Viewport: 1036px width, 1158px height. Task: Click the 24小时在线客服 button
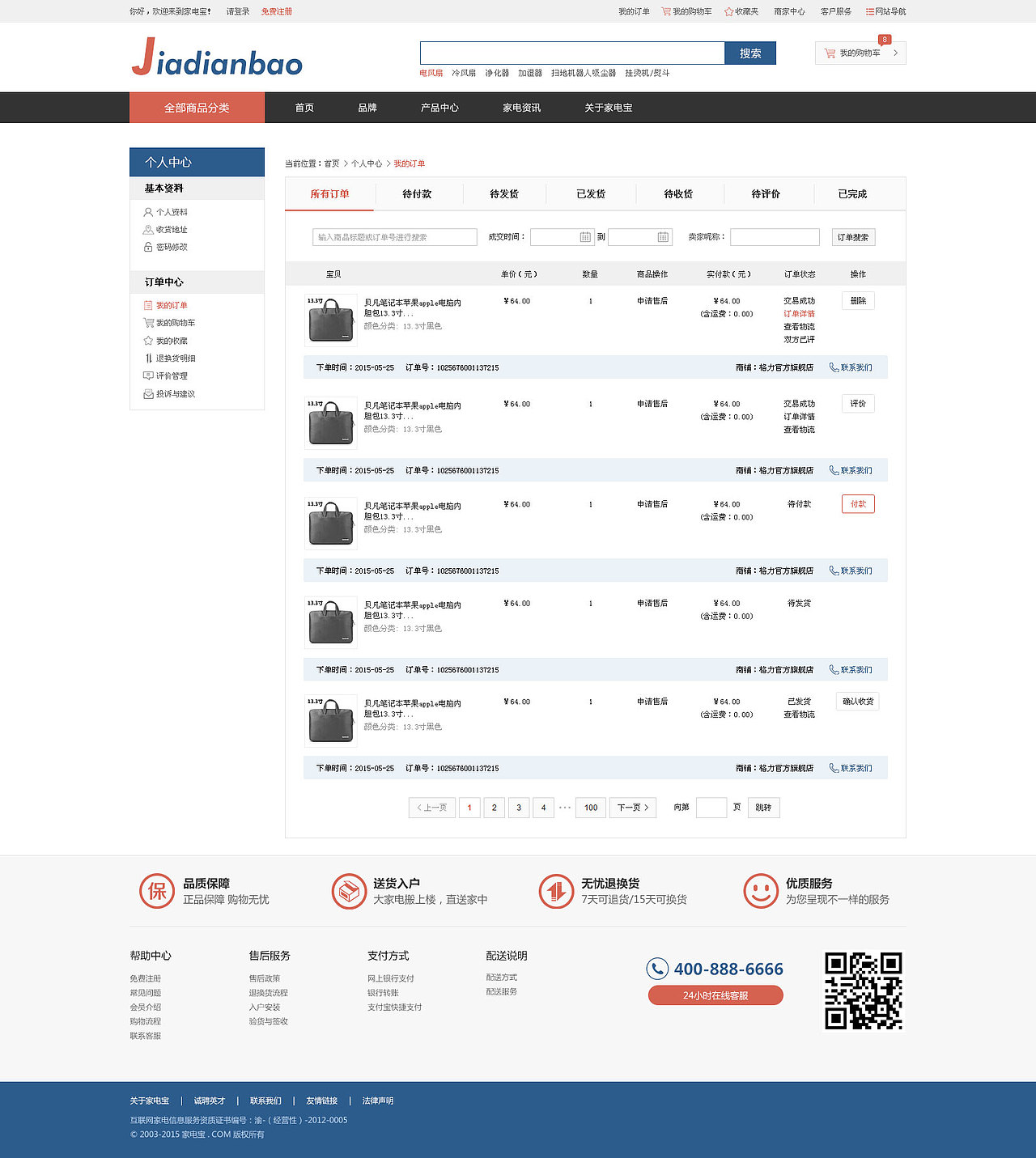coord(715,995)
